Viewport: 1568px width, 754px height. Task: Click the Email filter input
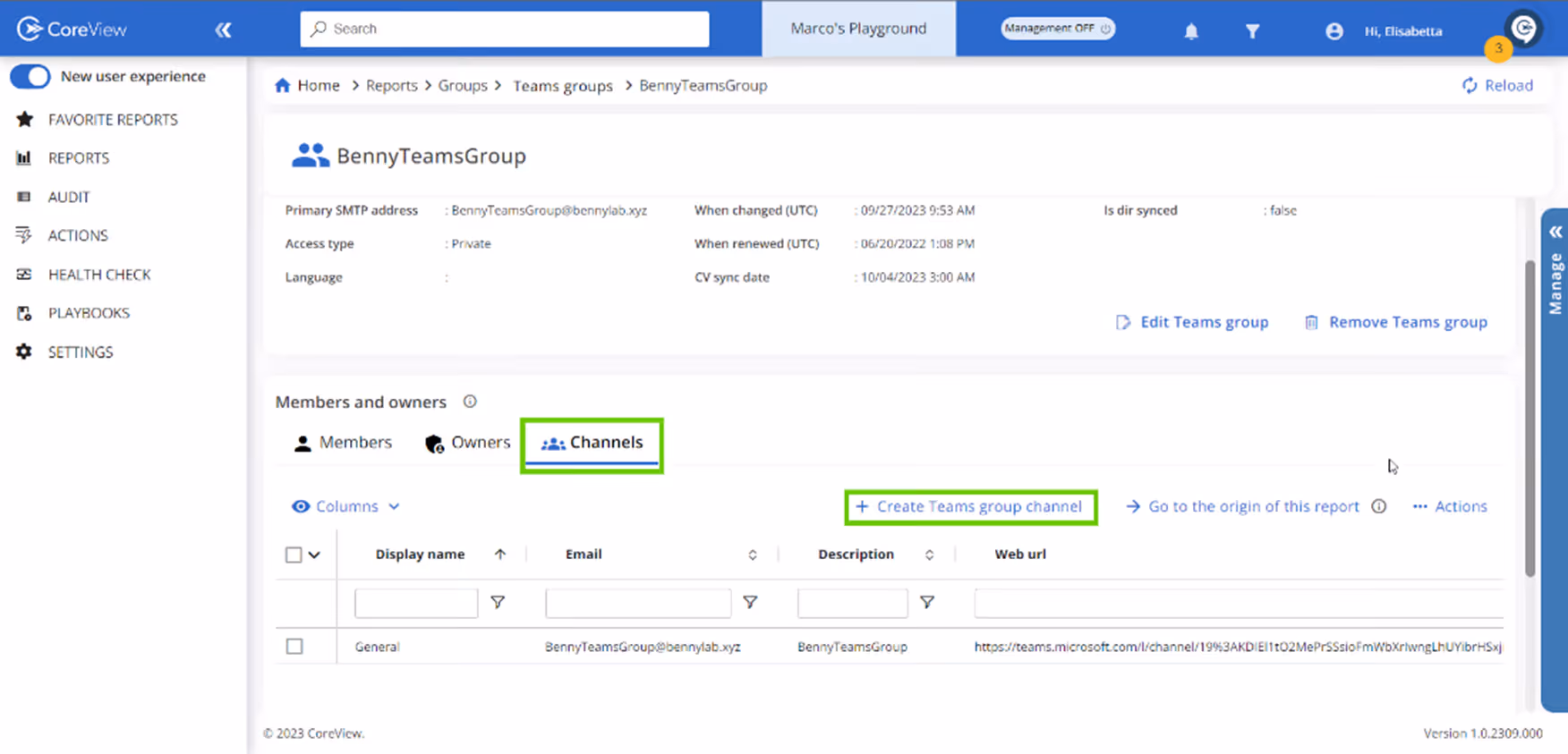638,603
